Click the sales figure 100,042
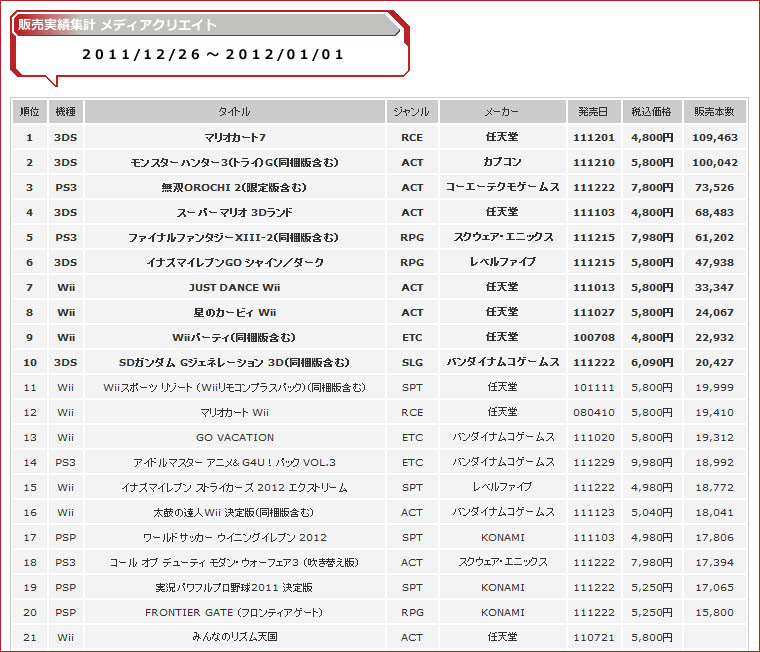Screen dimensions: 760x652 [x=714, y=162]
